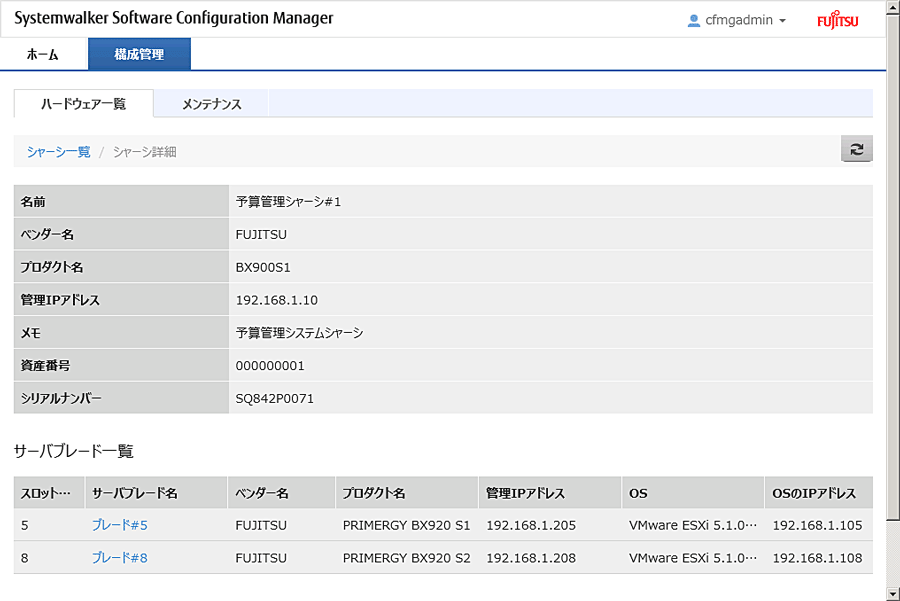Open the ブレード#5 link
Screen dimensions: 900x601
coord(120,525)
